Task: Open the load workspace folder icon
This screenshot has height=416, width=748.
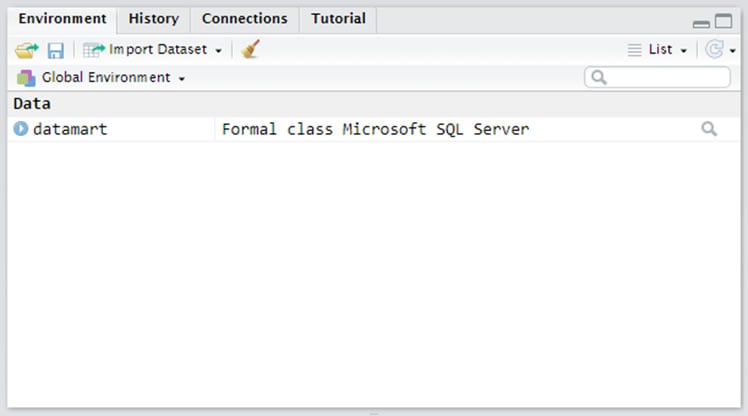Action: point(25,49)
